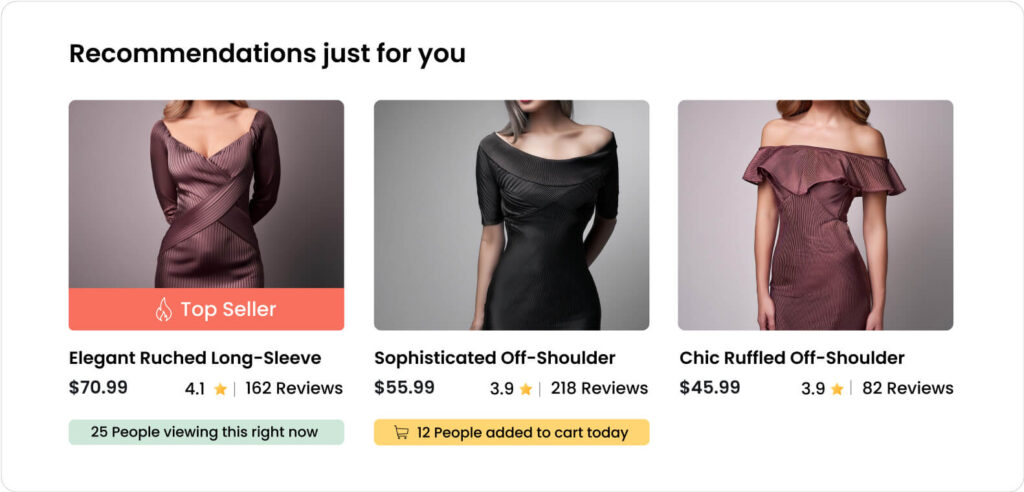Open the 218 Reviews link

[598, 388]
